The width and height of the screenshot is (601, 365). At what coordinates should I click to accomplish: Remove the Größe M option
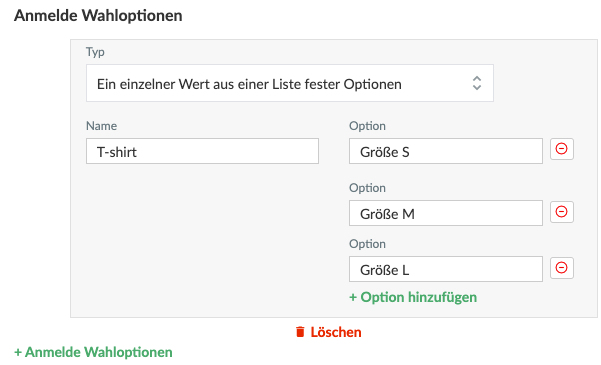[x=562, y=212]
